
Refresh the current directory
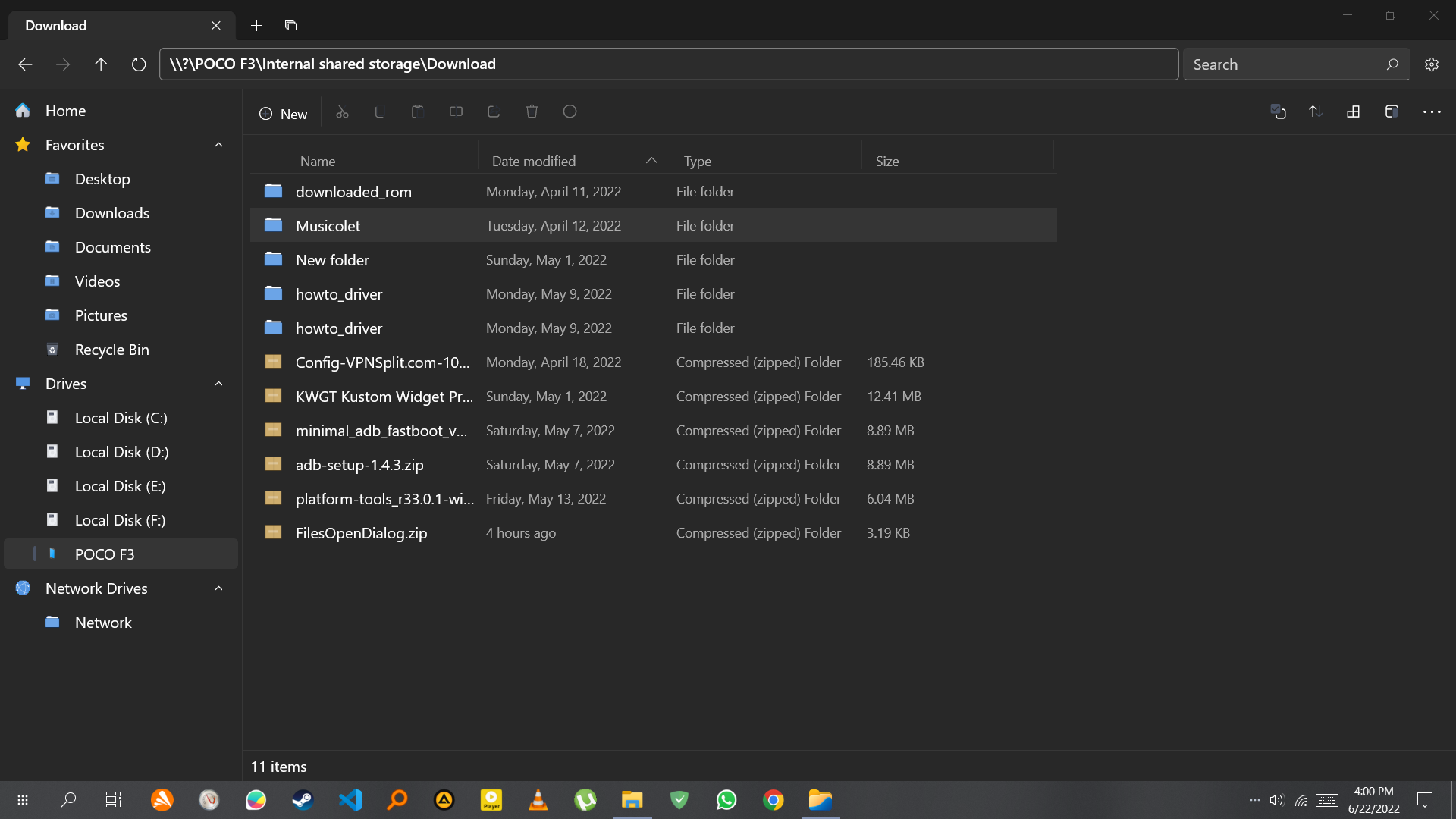(x=138, y=64)
